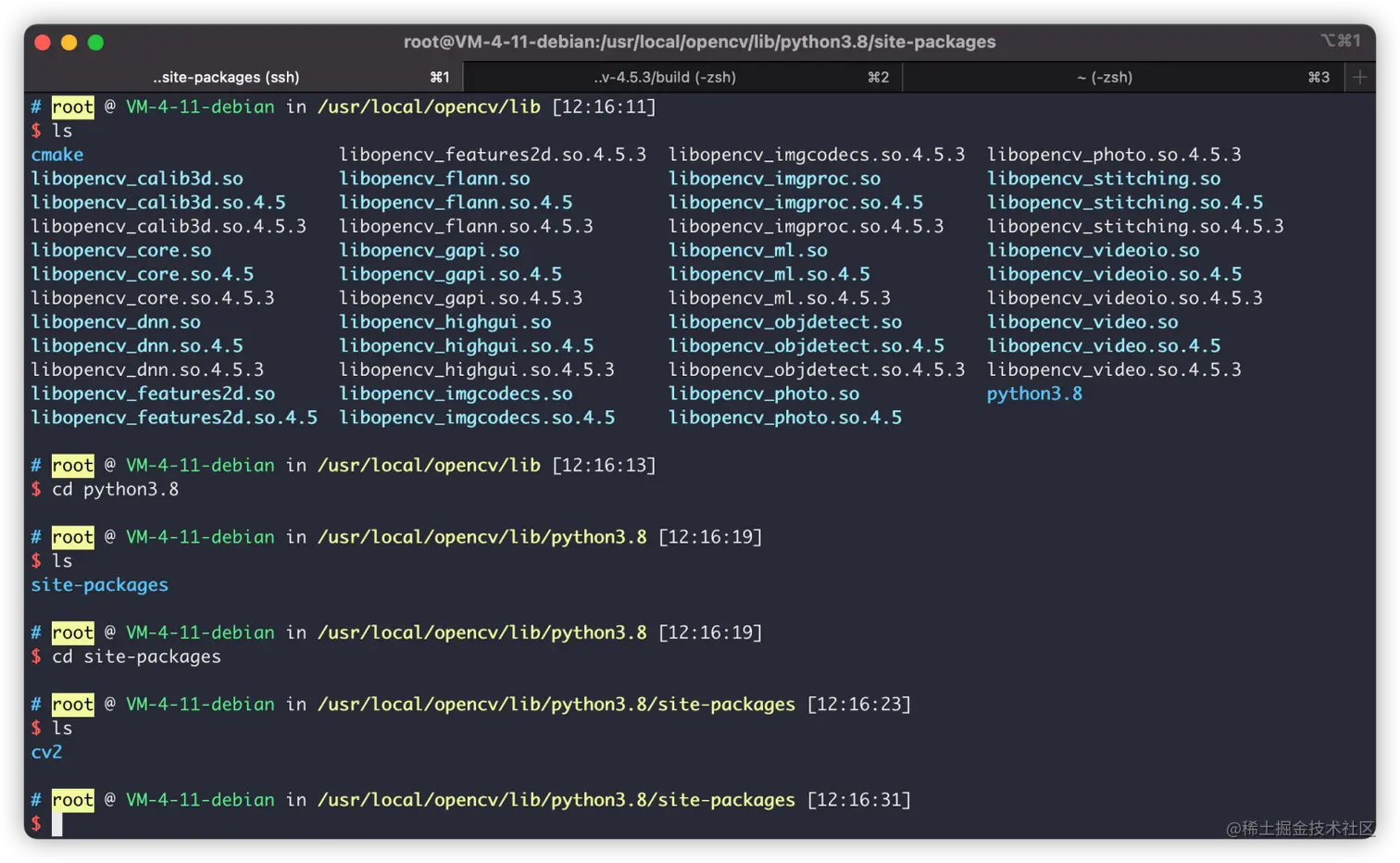The width and height of the screenshot is (1400, 863).
Task: Click libopencv_stitching.so.4.5.3 file name
Action: click(x=1135, y=226)
